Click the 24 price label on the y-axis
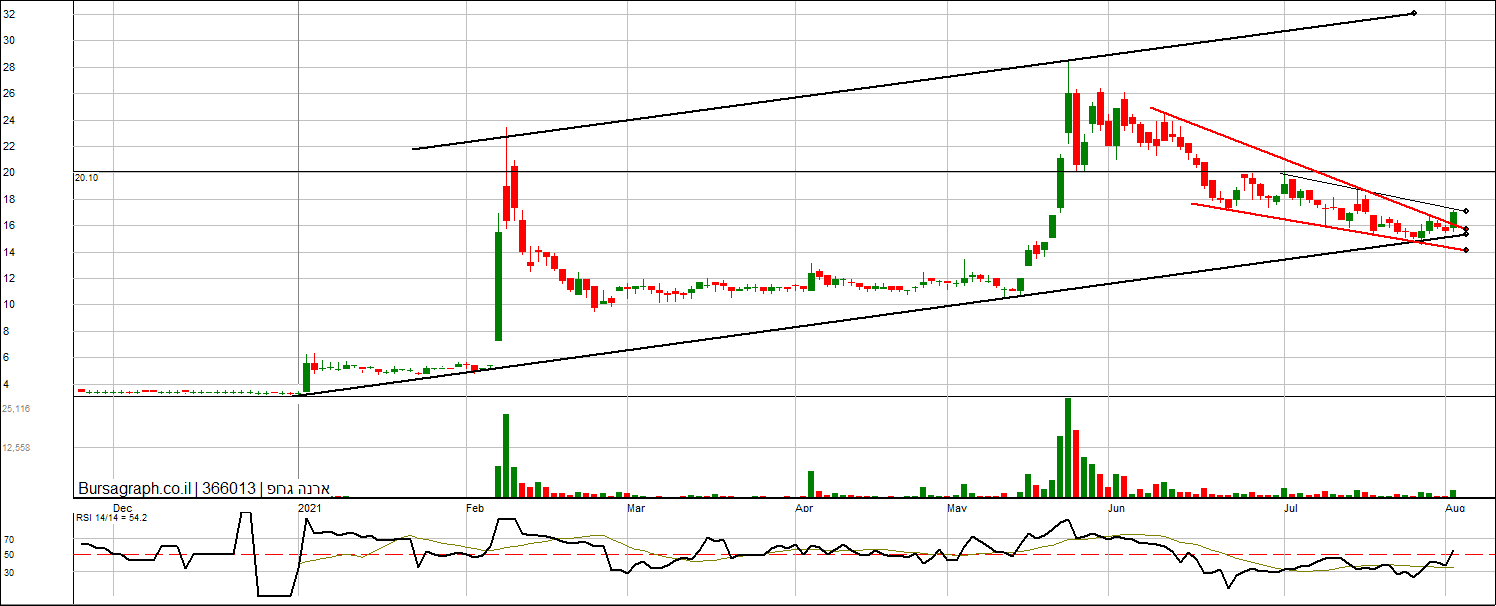The image size is (1496, 606). tap(8, 121)
